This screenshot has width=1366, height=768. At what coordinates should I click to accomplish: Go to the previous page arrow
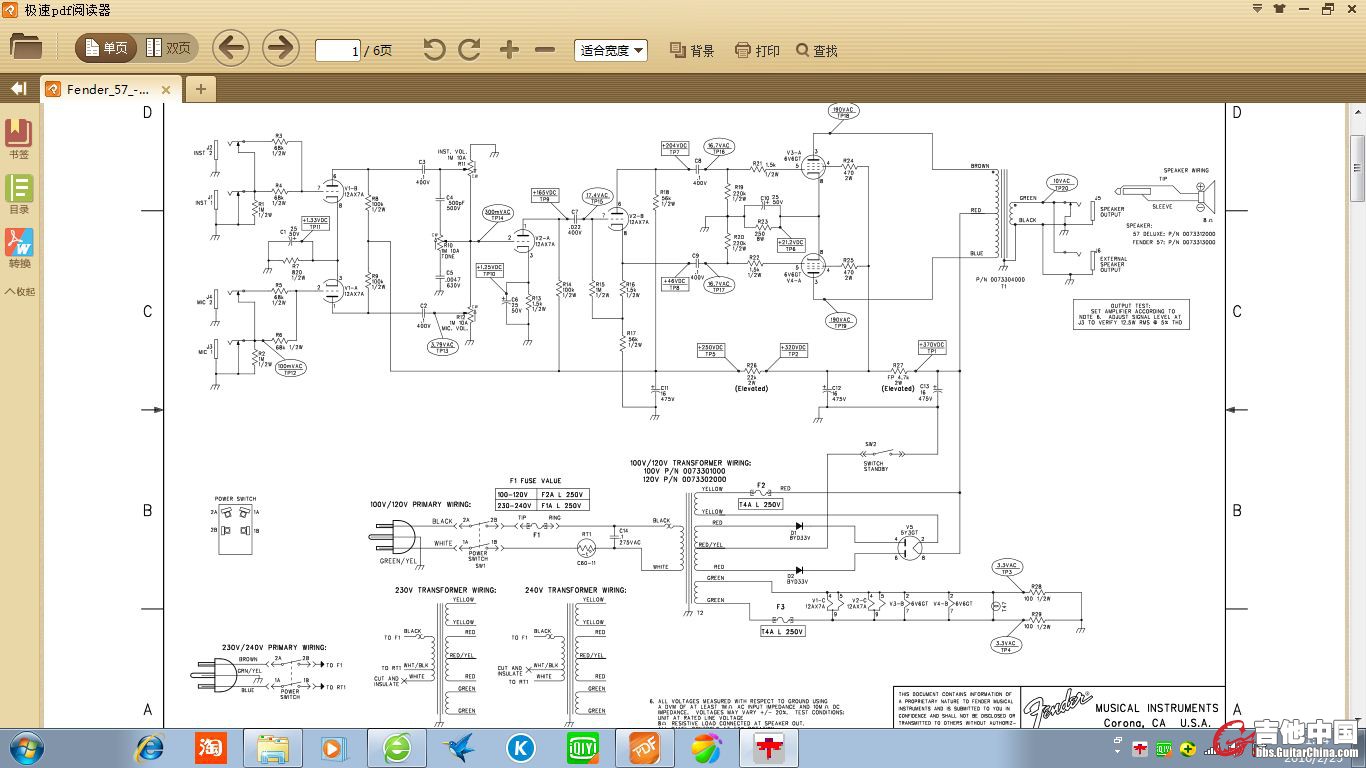231,48
